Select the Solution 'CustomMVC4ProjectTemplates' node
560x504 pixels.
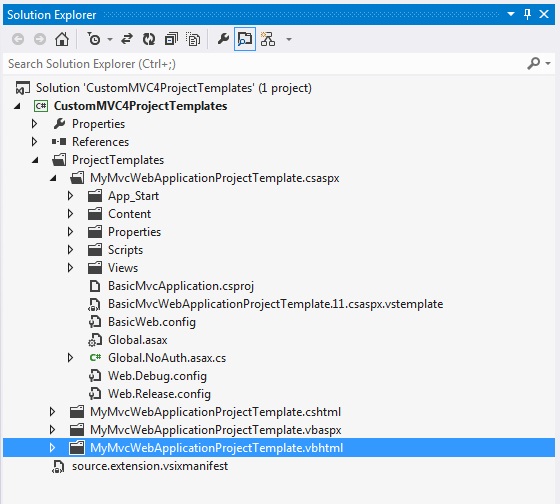[x=174, y=88]
